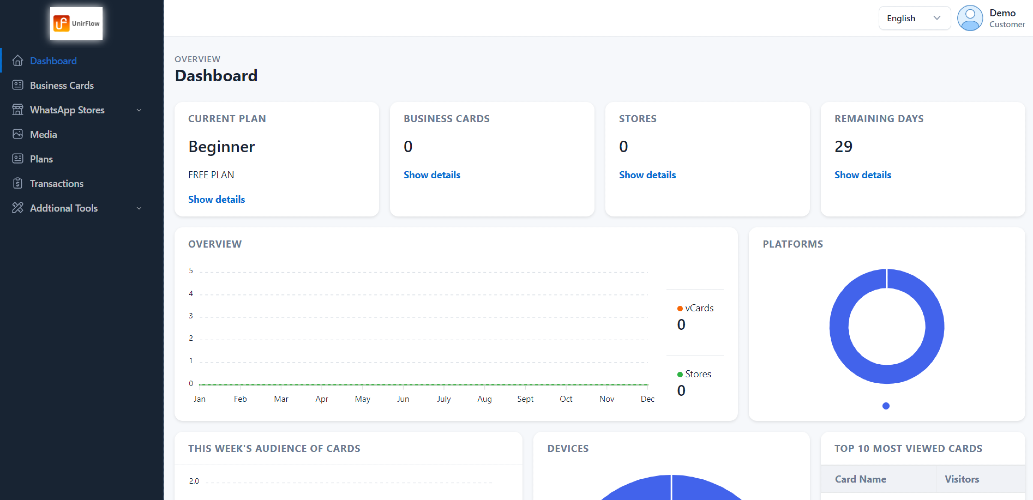
Task: Click the Plans sidebar icon
Action: (18, 159)
